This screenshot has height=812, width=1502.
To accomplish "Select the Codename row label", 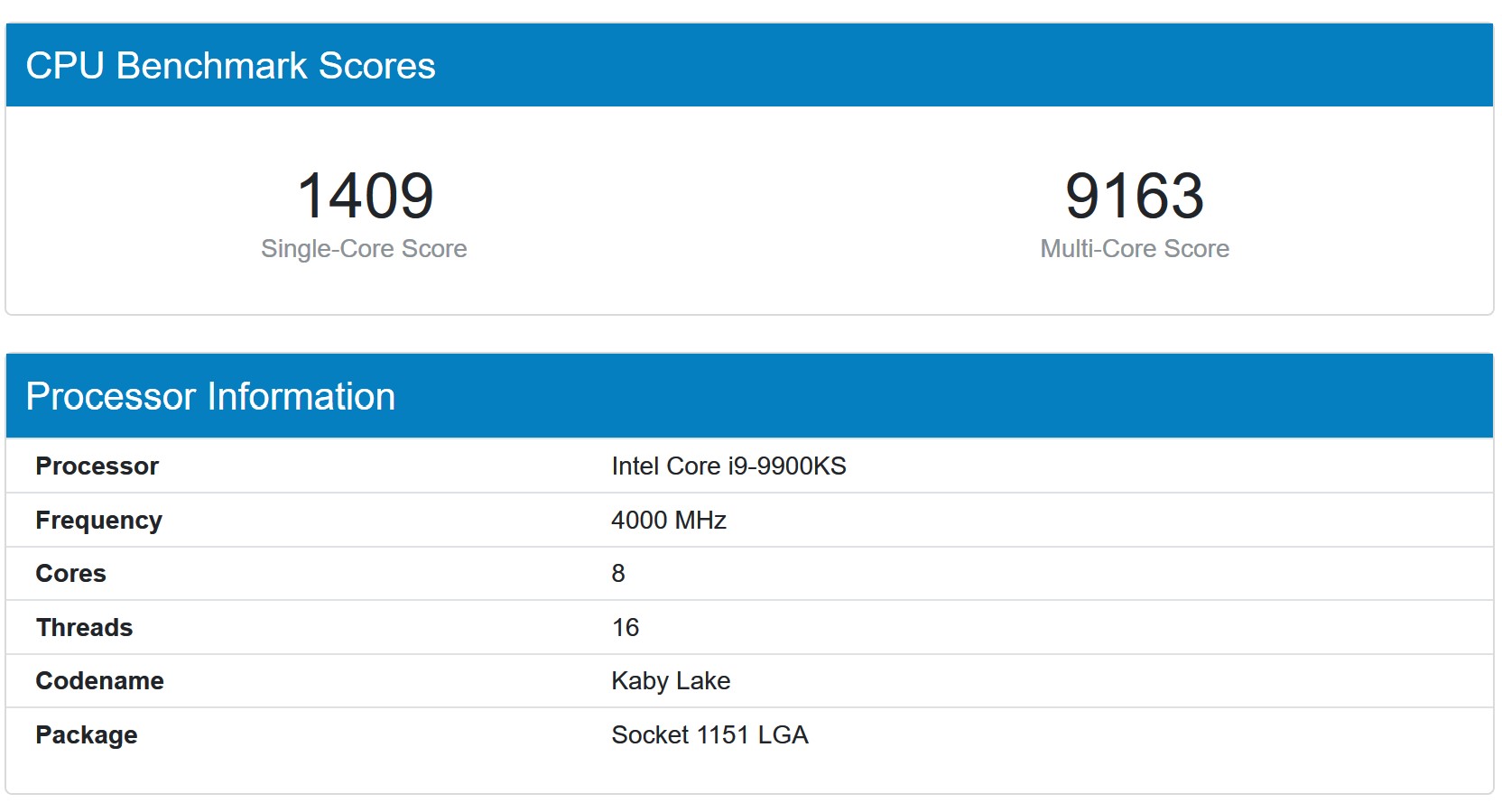I will (99, 681).
